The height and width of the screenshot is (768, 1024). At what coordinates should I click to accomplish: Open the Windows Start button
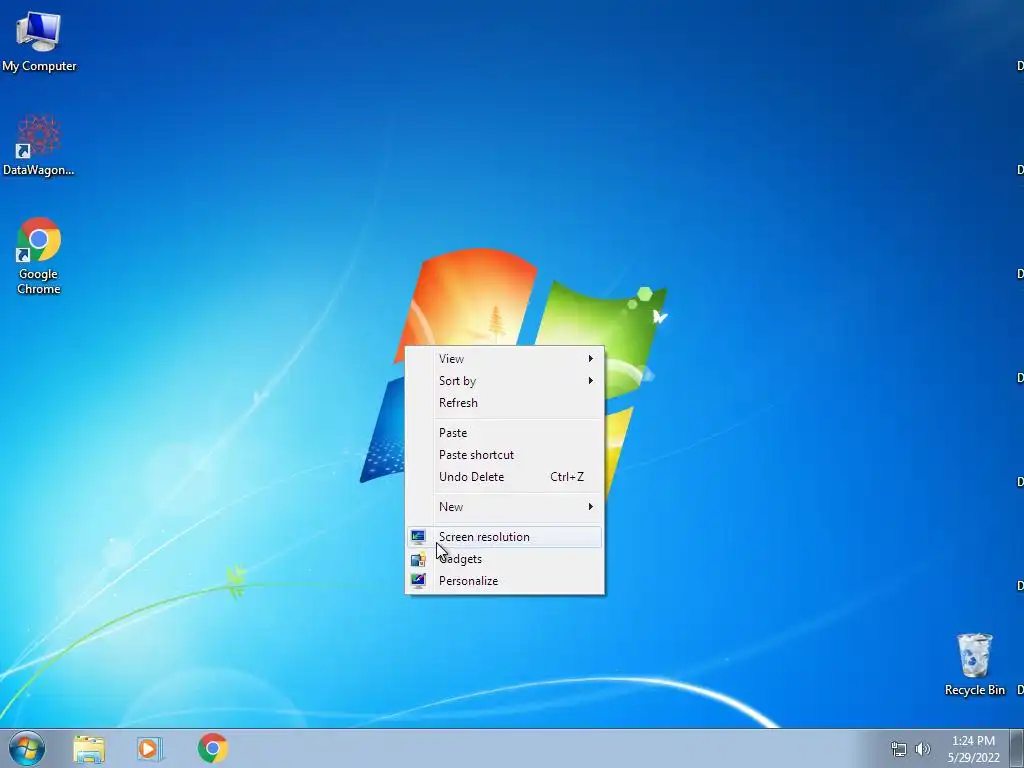tap(27, 748)
